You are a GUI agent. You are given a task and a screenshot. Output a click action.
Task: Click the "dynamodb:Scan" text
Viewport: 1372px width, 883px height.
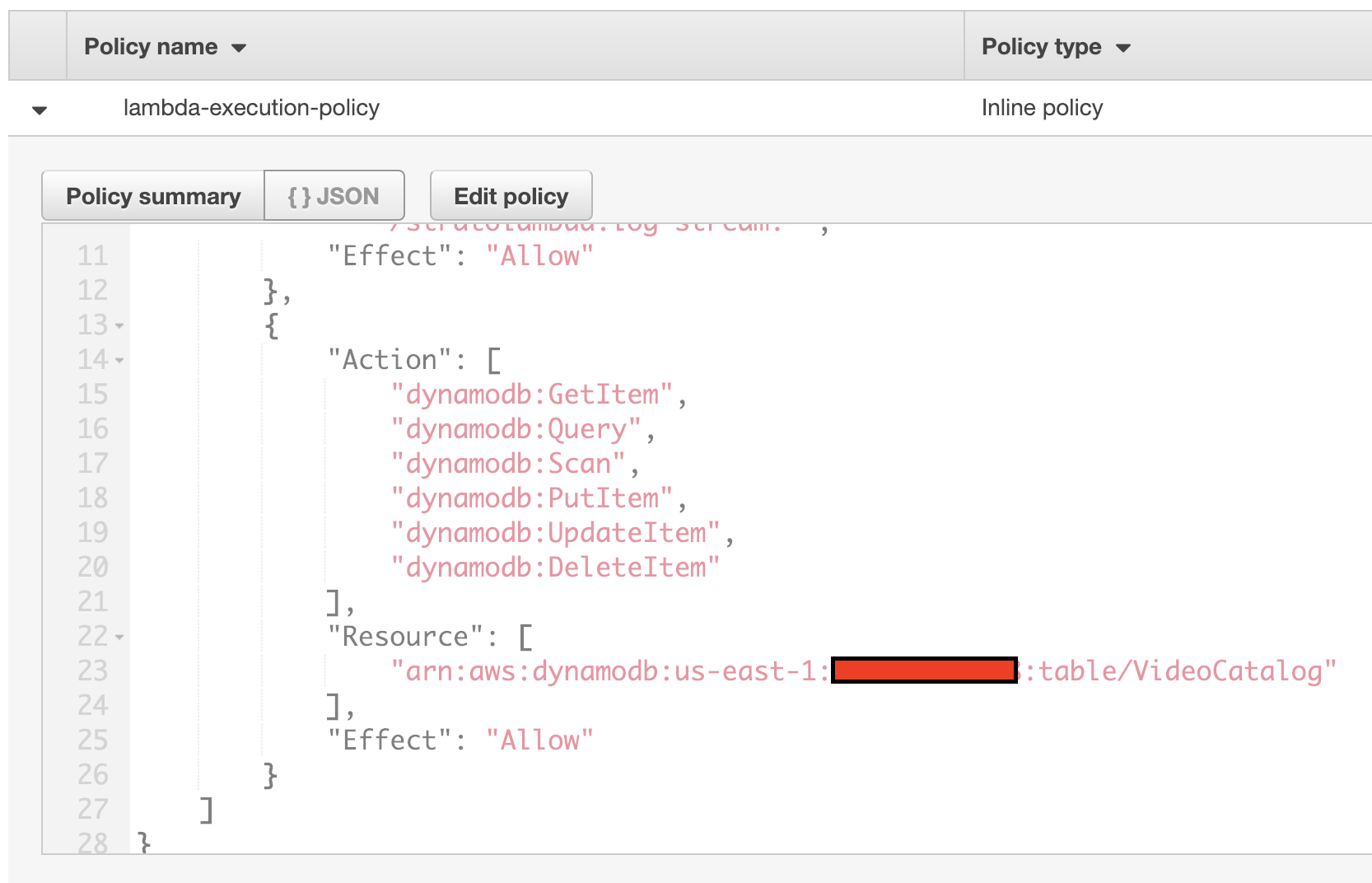(x=508, y=464)
